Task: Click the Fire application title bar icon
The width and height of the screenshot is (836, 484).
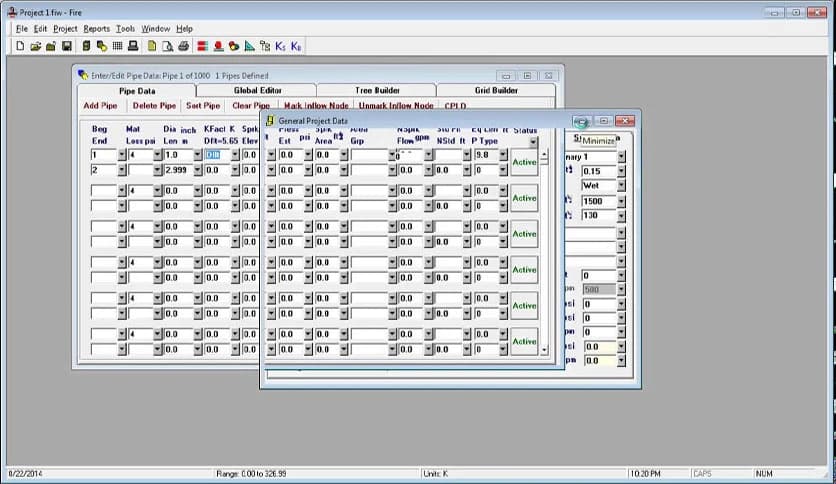Action: pos(12,12)
